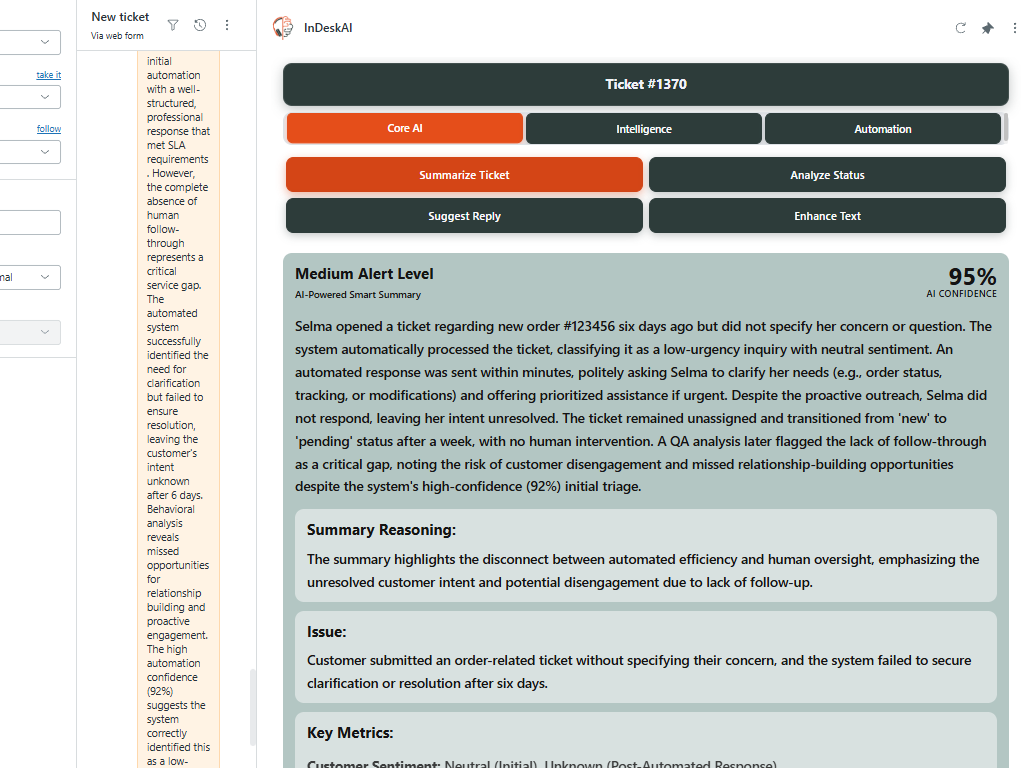Viewport: 1024px width, 768px height.
Task: Expand the dropdown below the take it link
Action: [x=30, y=97]
